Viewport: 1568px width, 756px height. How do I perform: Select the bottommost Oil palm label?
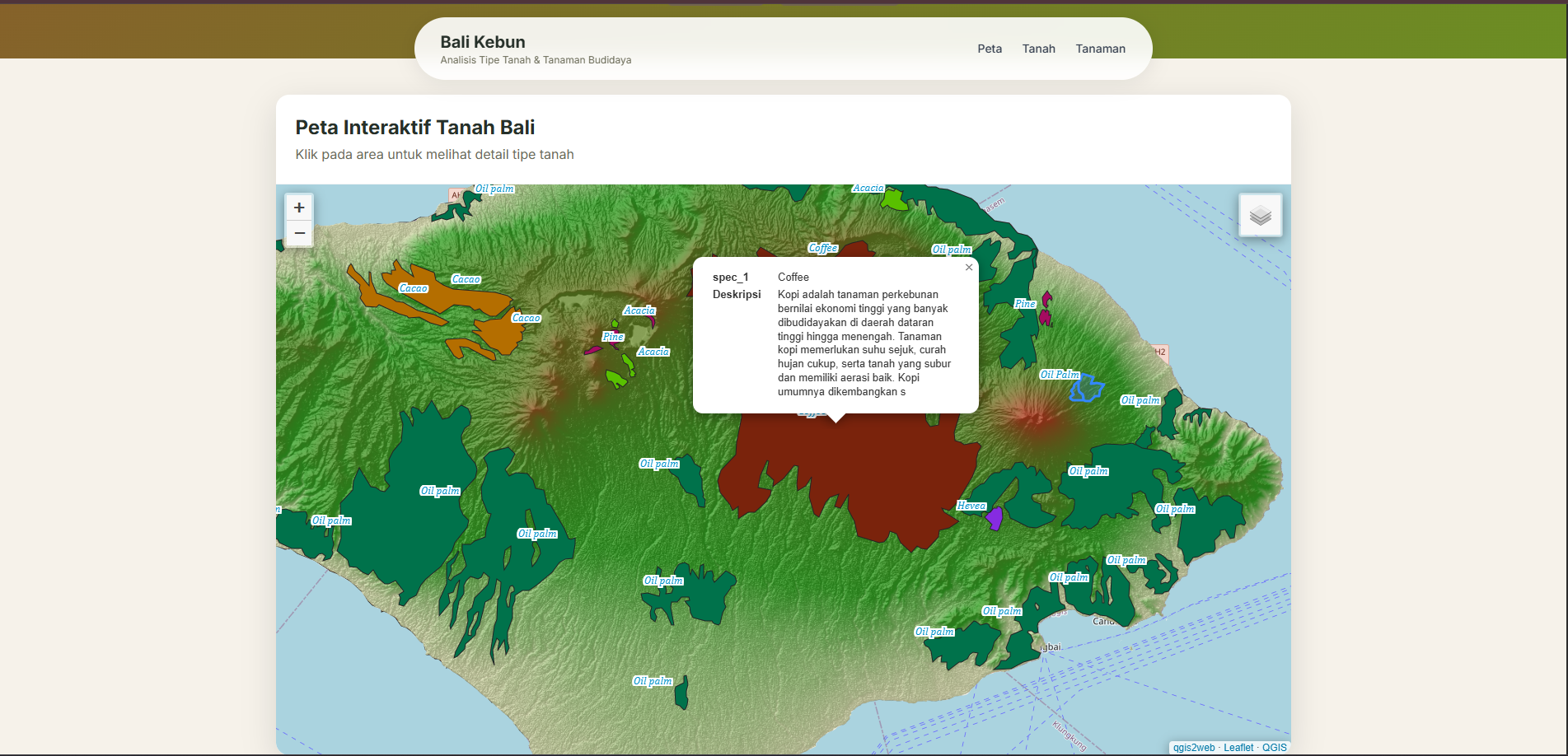[x=653, y=681]
